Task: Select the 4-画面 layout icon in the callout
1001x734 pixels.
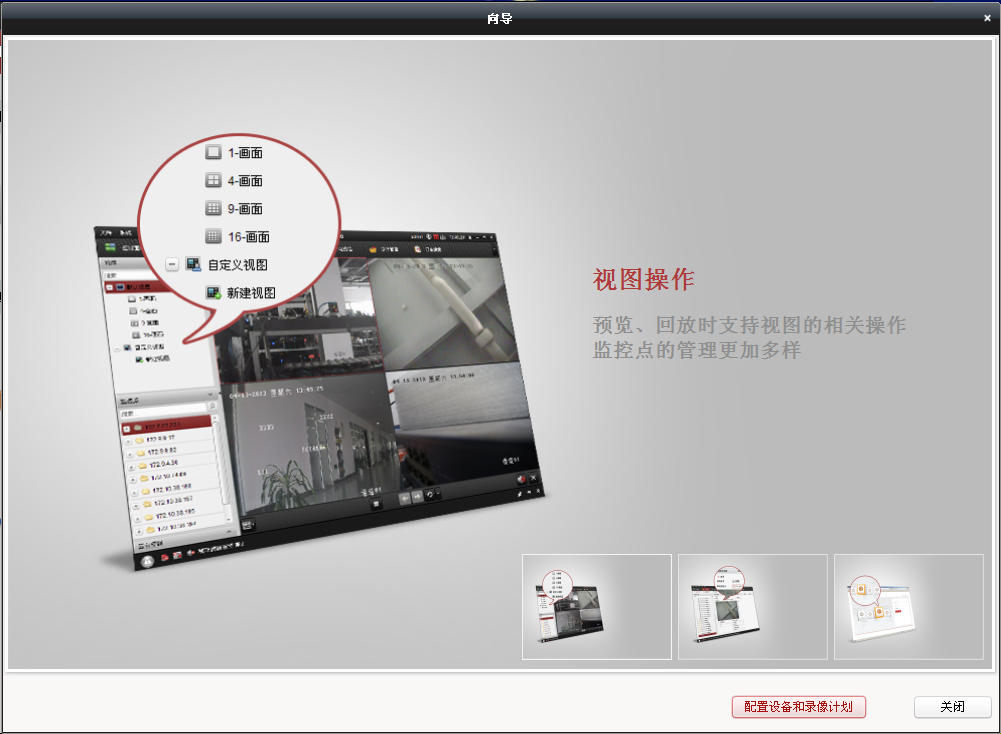Action: tap(214, 181)
